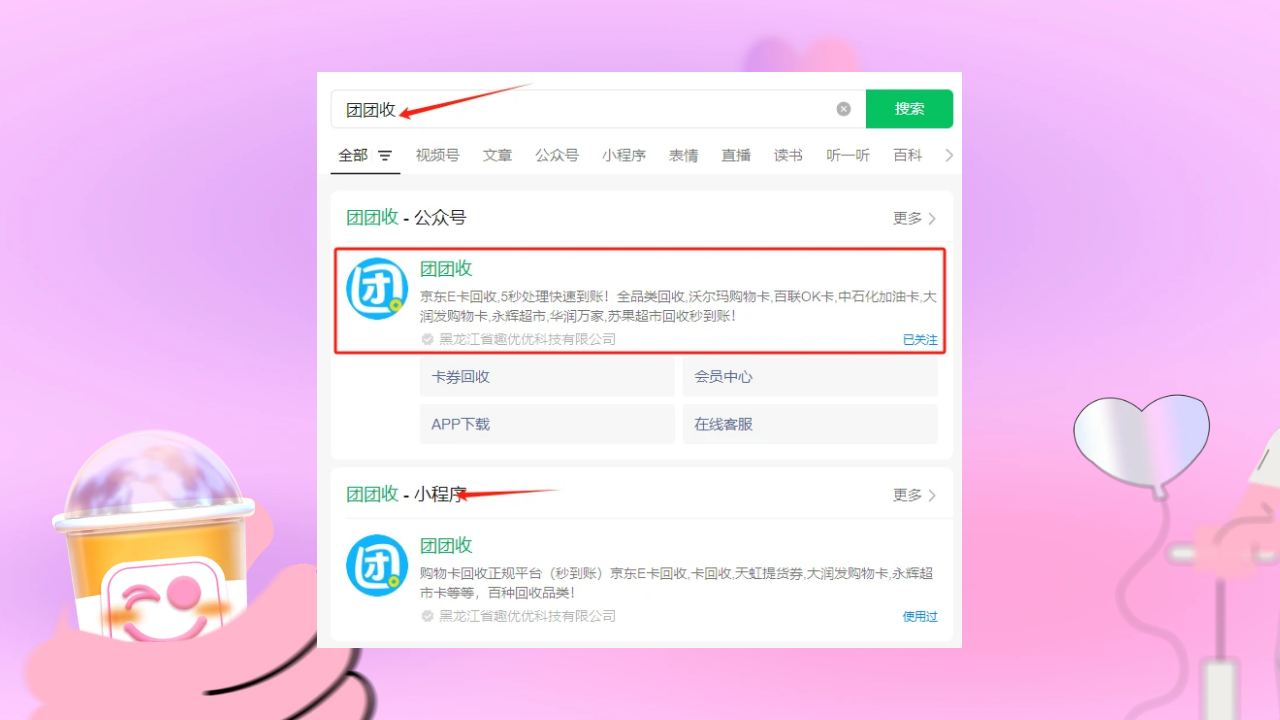Switch to the 读书 tab
1280x720 pixels.
[x=788, y=155]
